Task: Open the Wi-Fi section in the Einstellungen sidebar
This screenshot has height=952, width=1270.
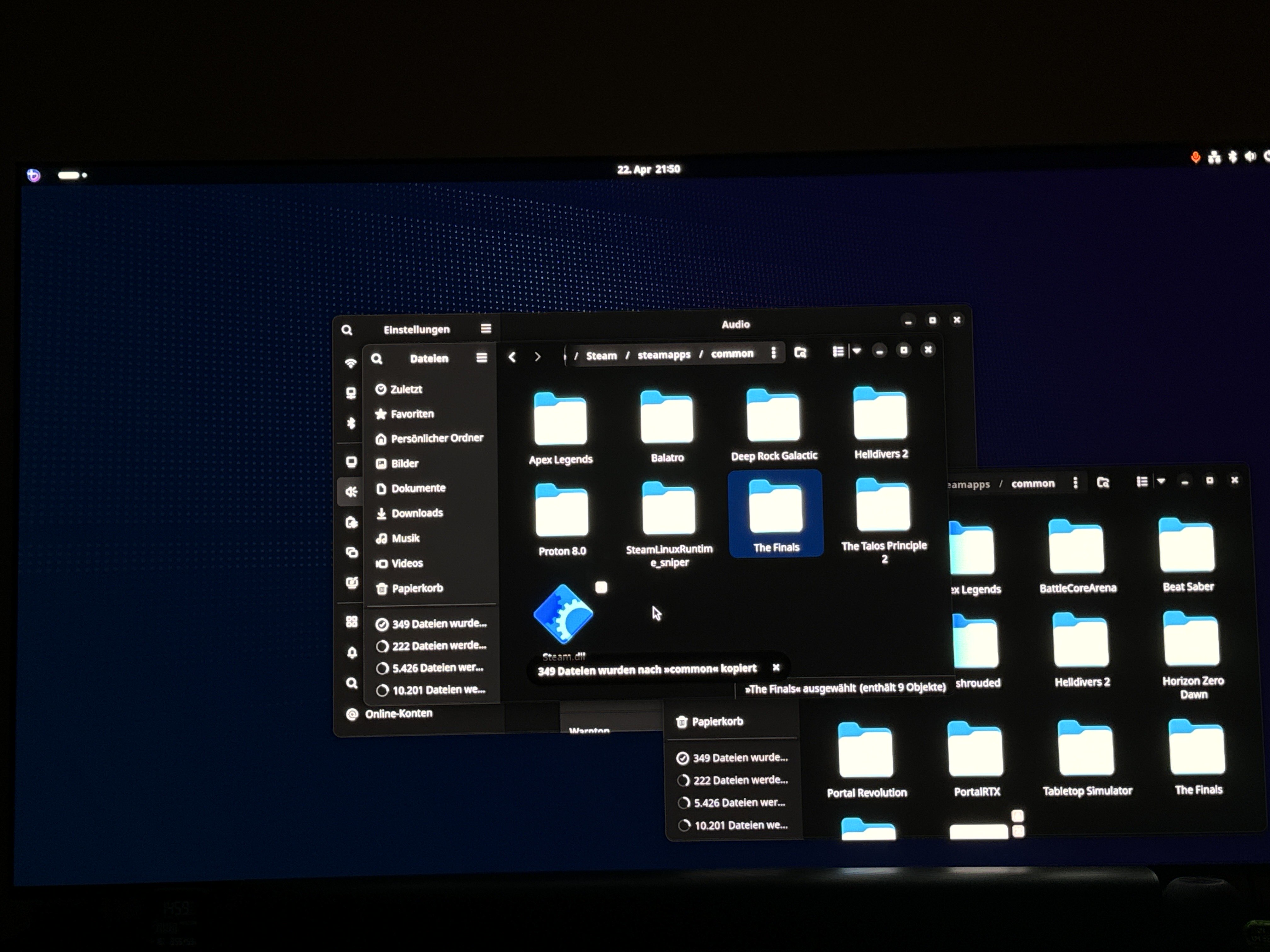Action: tap(350, 363)
